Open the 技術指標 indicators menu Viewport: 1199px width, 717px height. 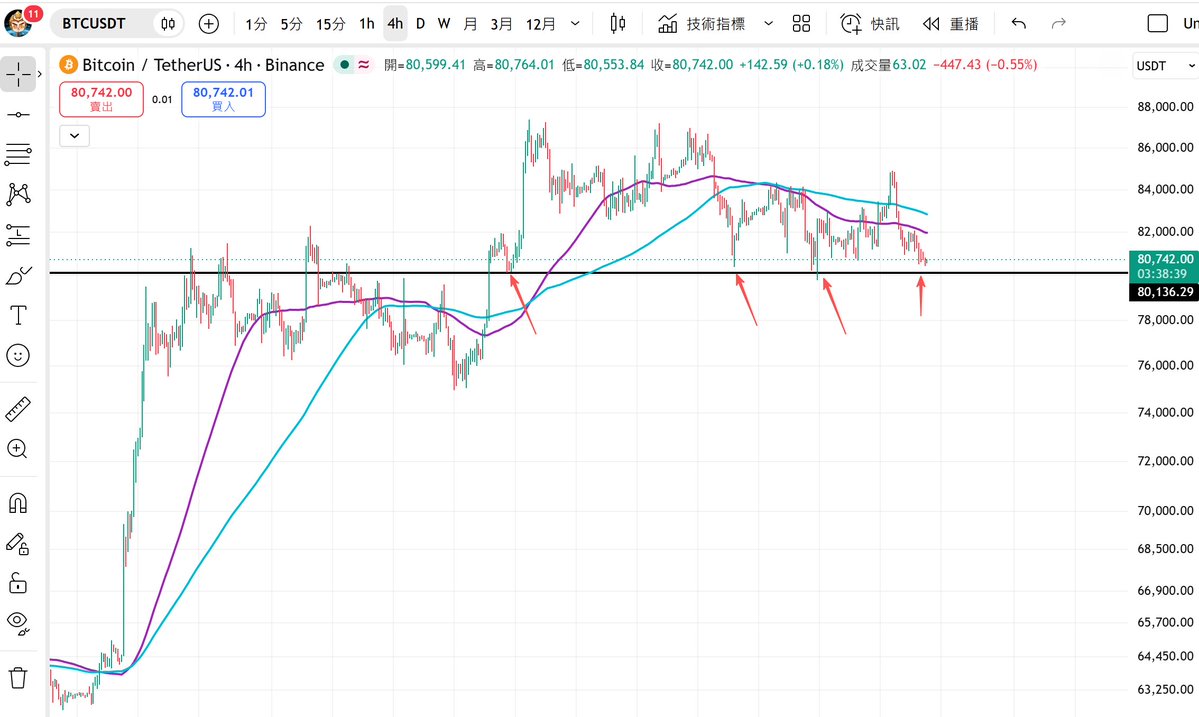coord(702,24)
